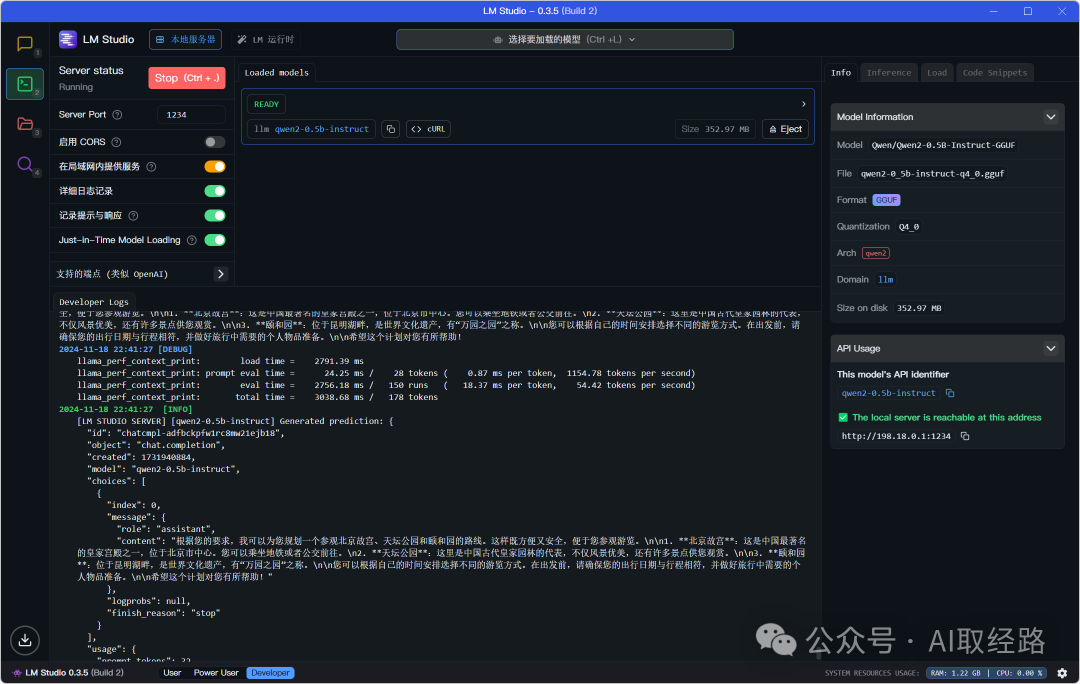Stop the server with Stop button
Viewport: 1080px width, 684px height.
click(x=187, y=78)
